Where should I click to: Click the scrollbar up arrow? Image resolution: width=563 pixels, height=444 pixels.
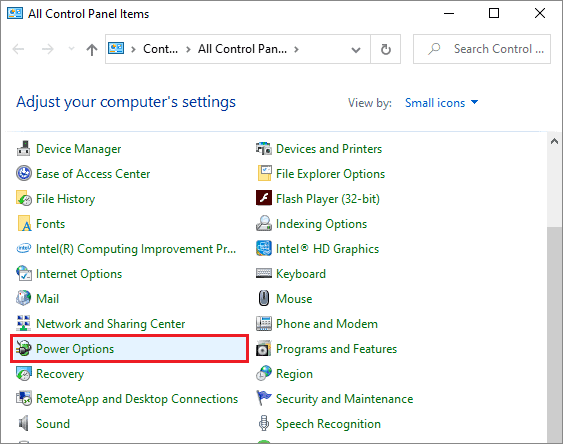point(554,141)
